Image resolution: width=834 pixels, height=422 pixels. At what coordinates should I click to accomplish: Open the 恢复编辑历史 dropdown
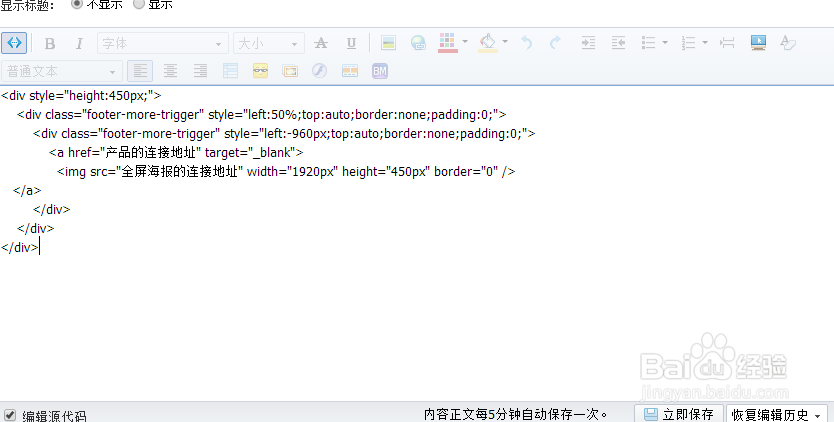(x=776, y=414)
